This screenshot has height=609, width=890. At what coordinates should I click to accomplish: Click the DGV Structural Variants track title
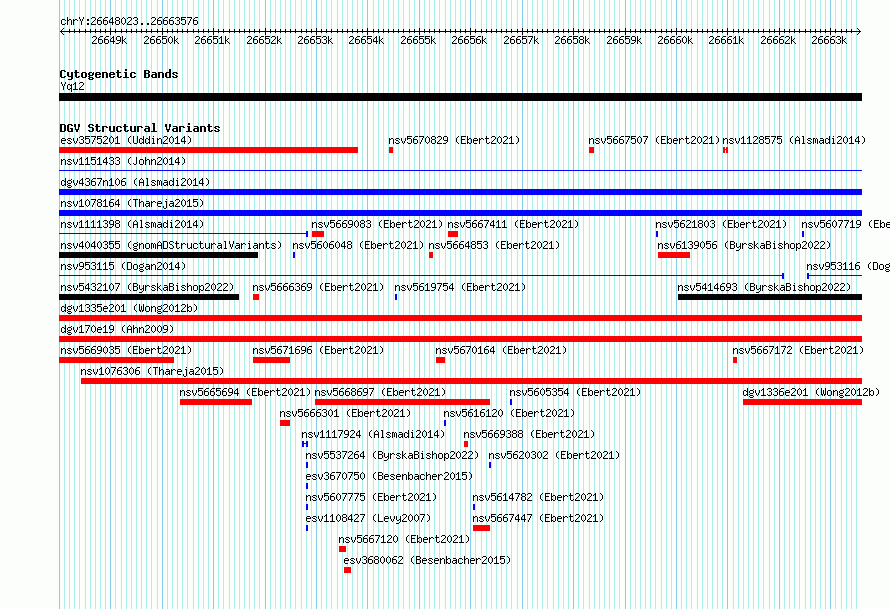140,128
